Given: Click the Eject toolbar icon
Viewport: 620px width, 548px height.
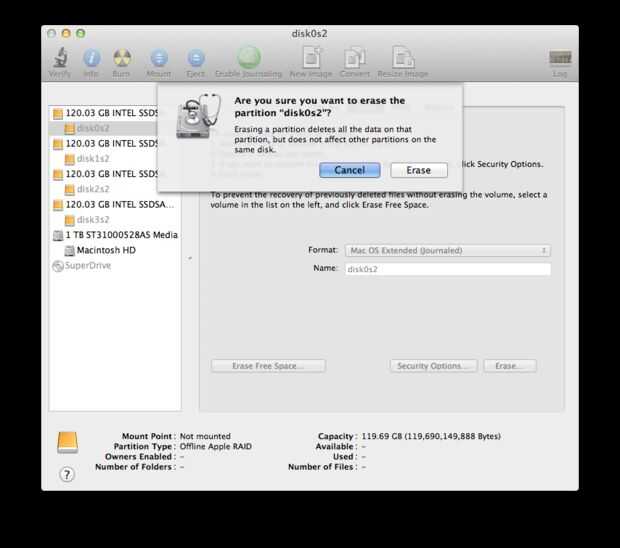Looking at the screenshot, I should 196,58.
